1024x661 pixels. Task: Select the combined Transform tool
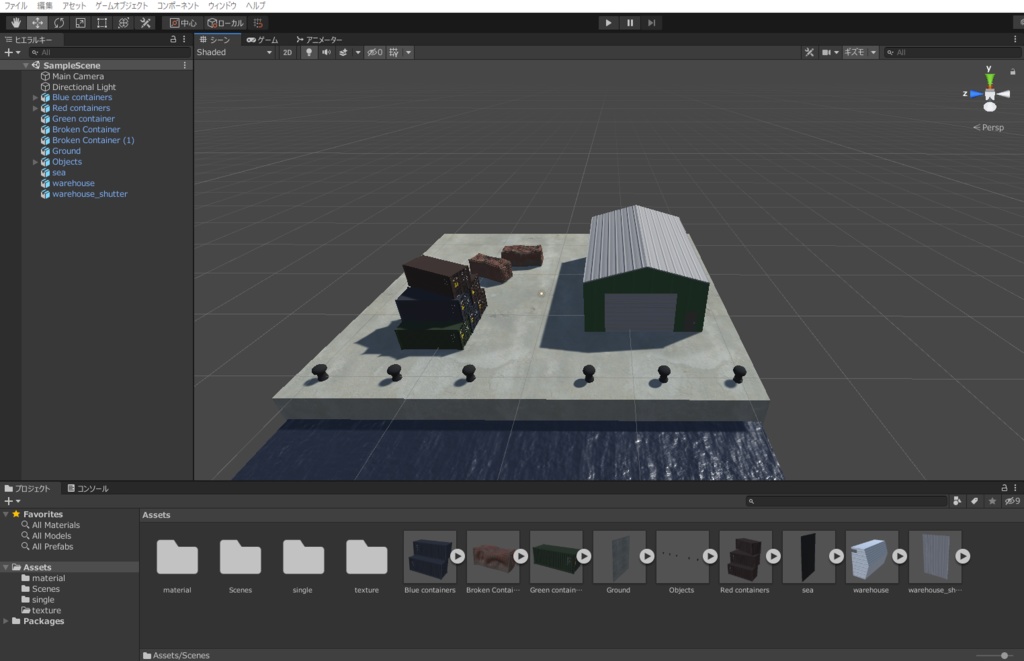tap(123, 23)
